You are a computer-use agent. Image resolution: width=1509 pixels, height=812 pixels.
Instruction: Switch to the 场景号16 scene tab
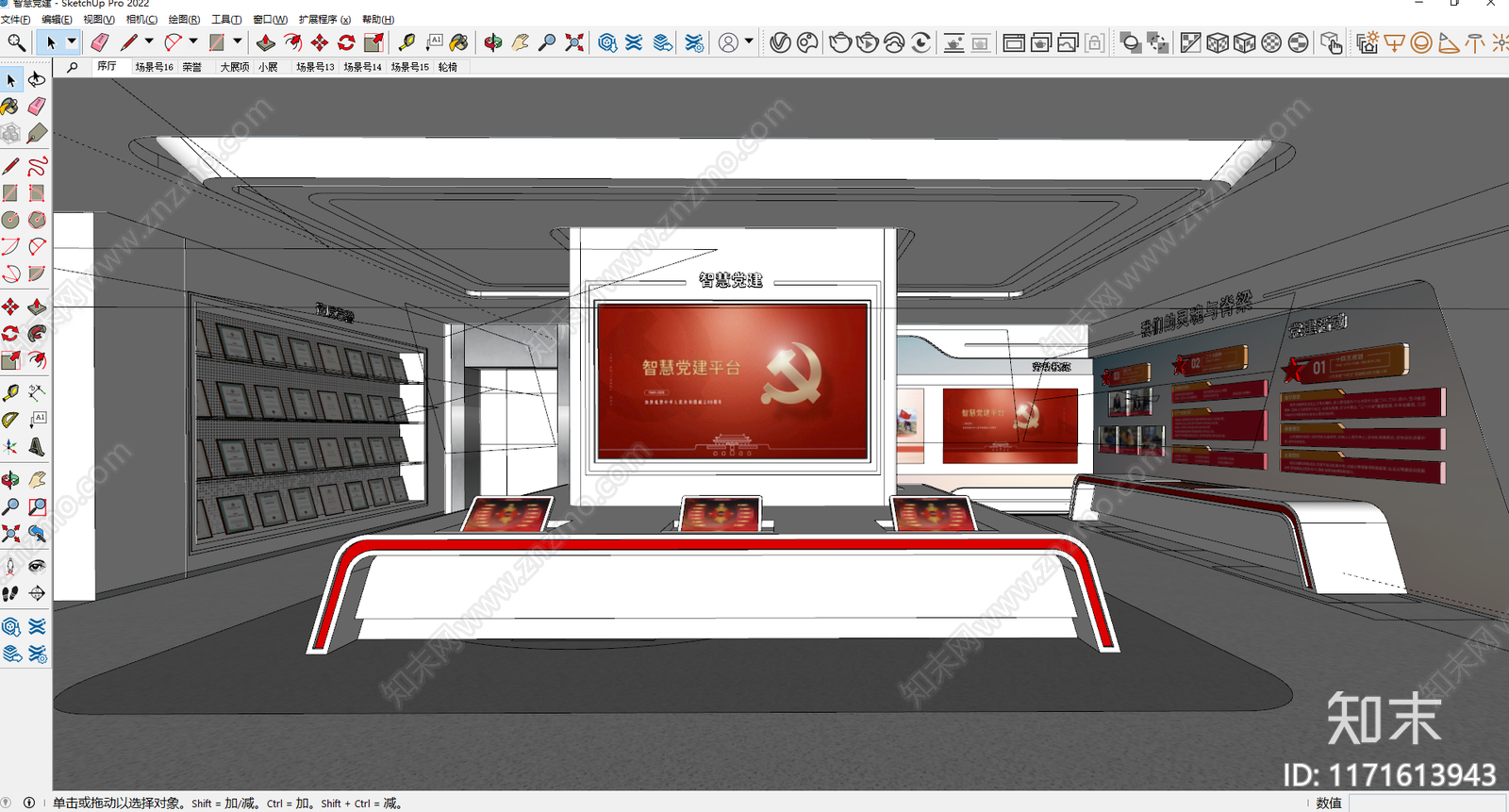click(x=154, y=67)
